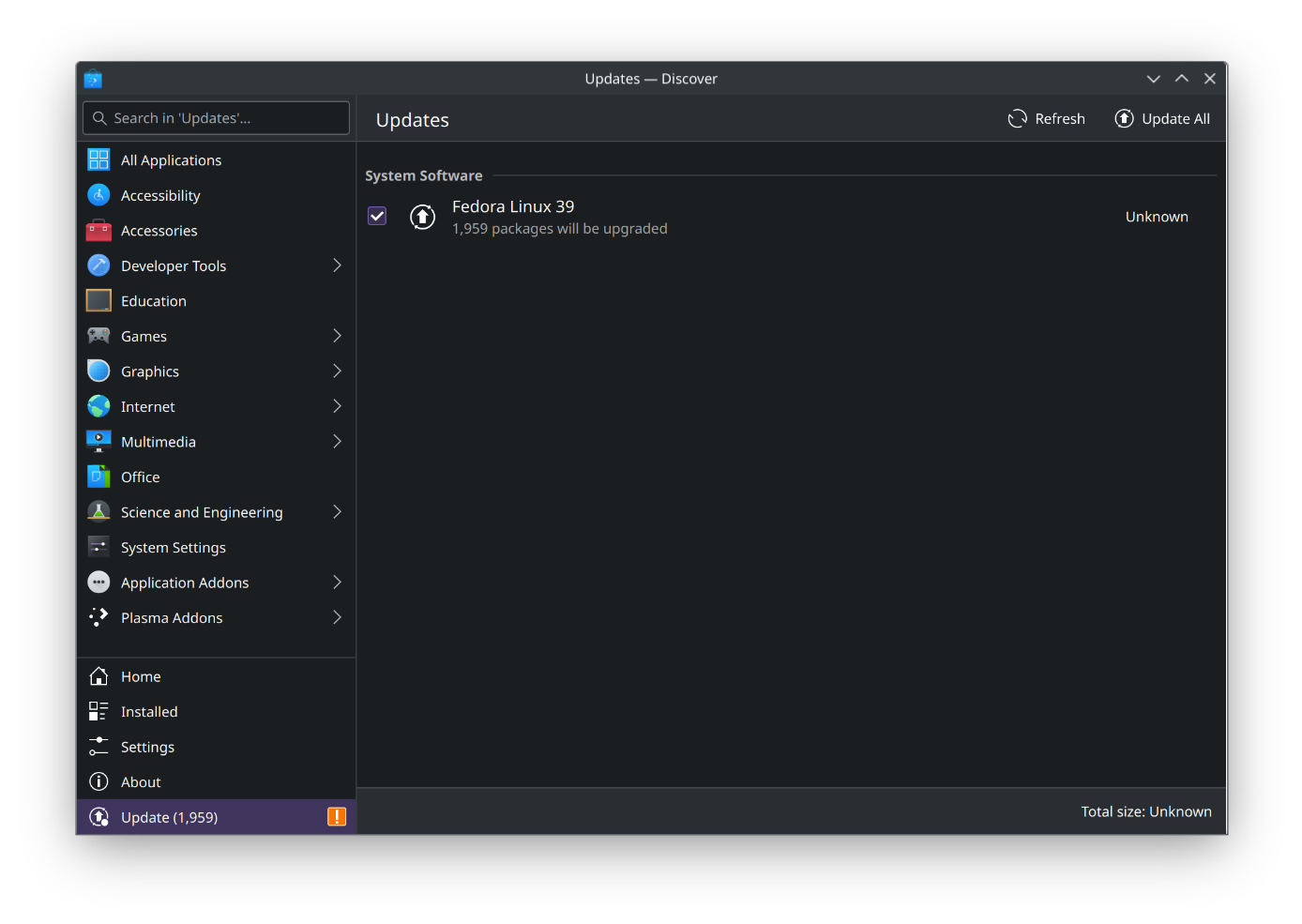
Task: Click the Settings label in the sidebar
Action: 147,747
